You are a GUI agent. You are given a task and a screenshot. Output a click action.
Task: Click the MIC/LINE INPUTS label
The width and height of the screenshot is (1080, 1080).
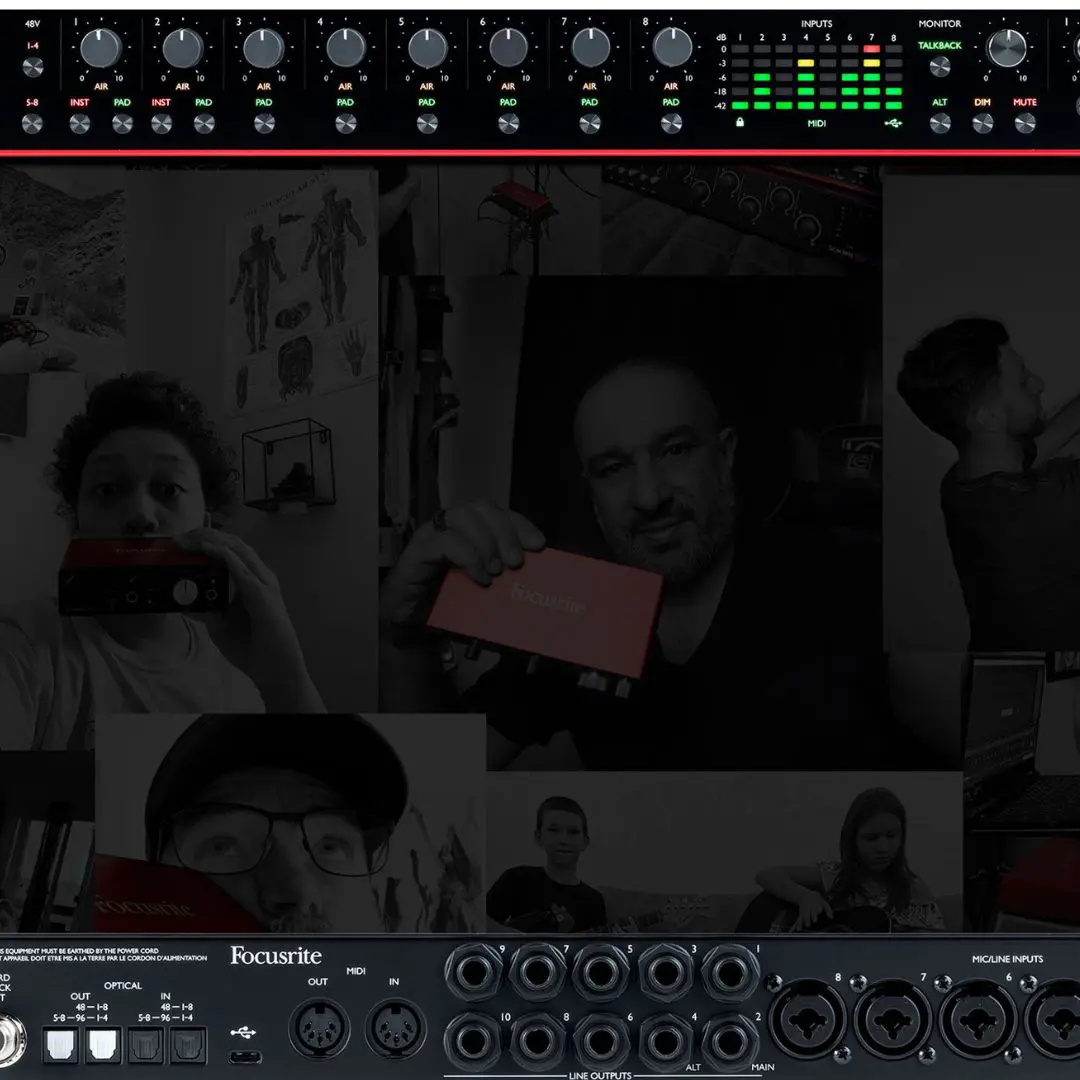(x=1007, y=959)
